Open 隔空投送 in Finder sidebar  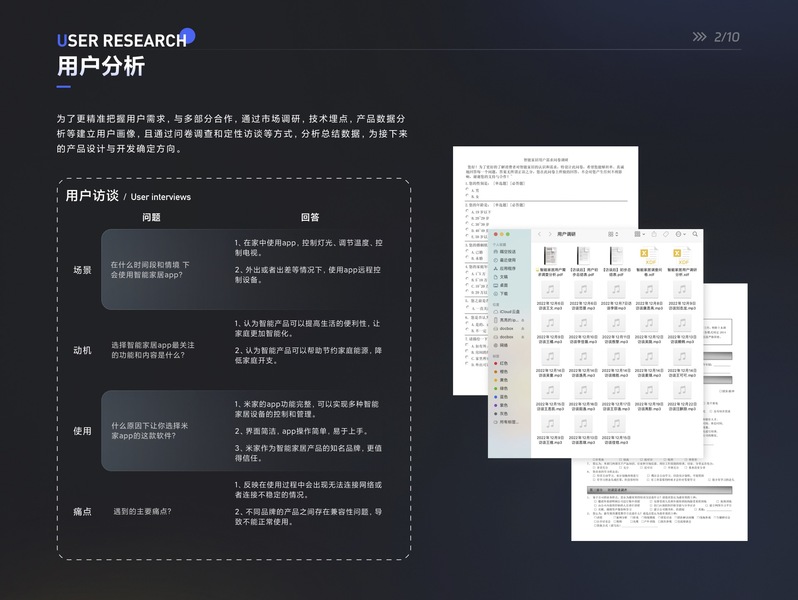tap(504, 252)
